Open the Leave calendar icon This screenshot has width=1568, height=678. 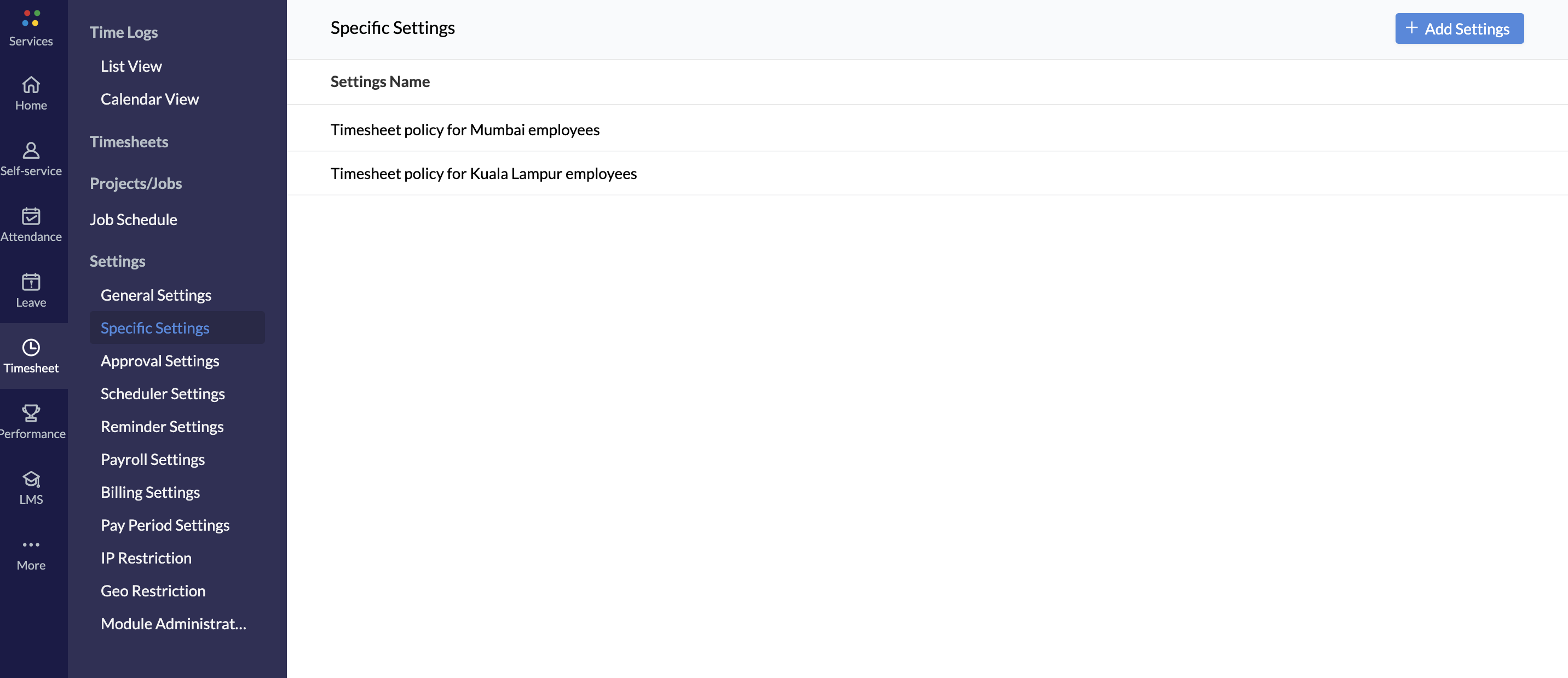point(31,282)
